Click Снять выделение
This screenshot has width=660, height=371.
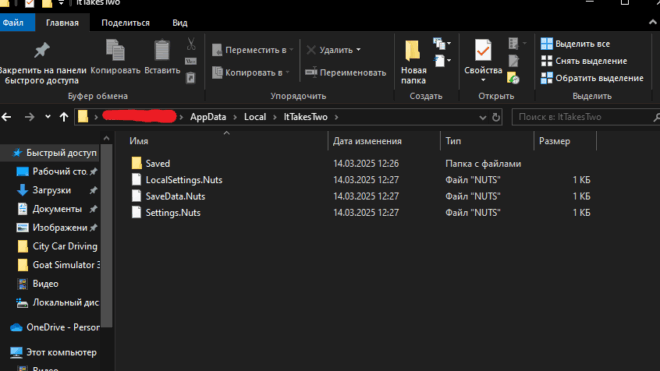tap(584, 61)
